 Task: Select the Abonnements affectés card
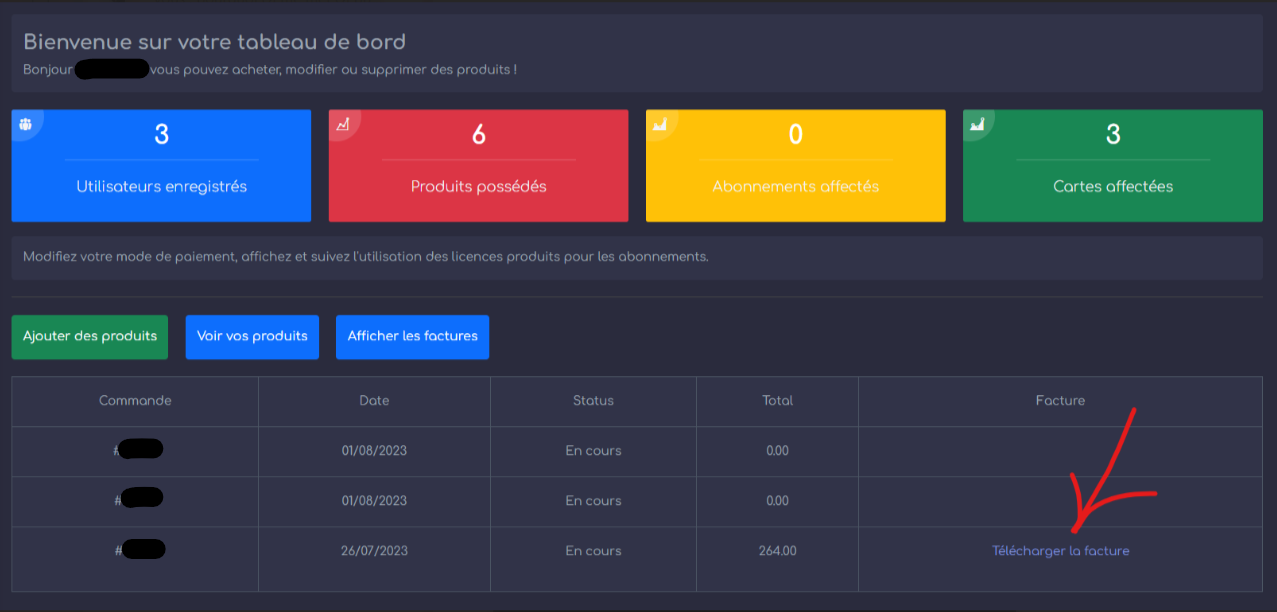pyautogui.click(x=795, y=165)
